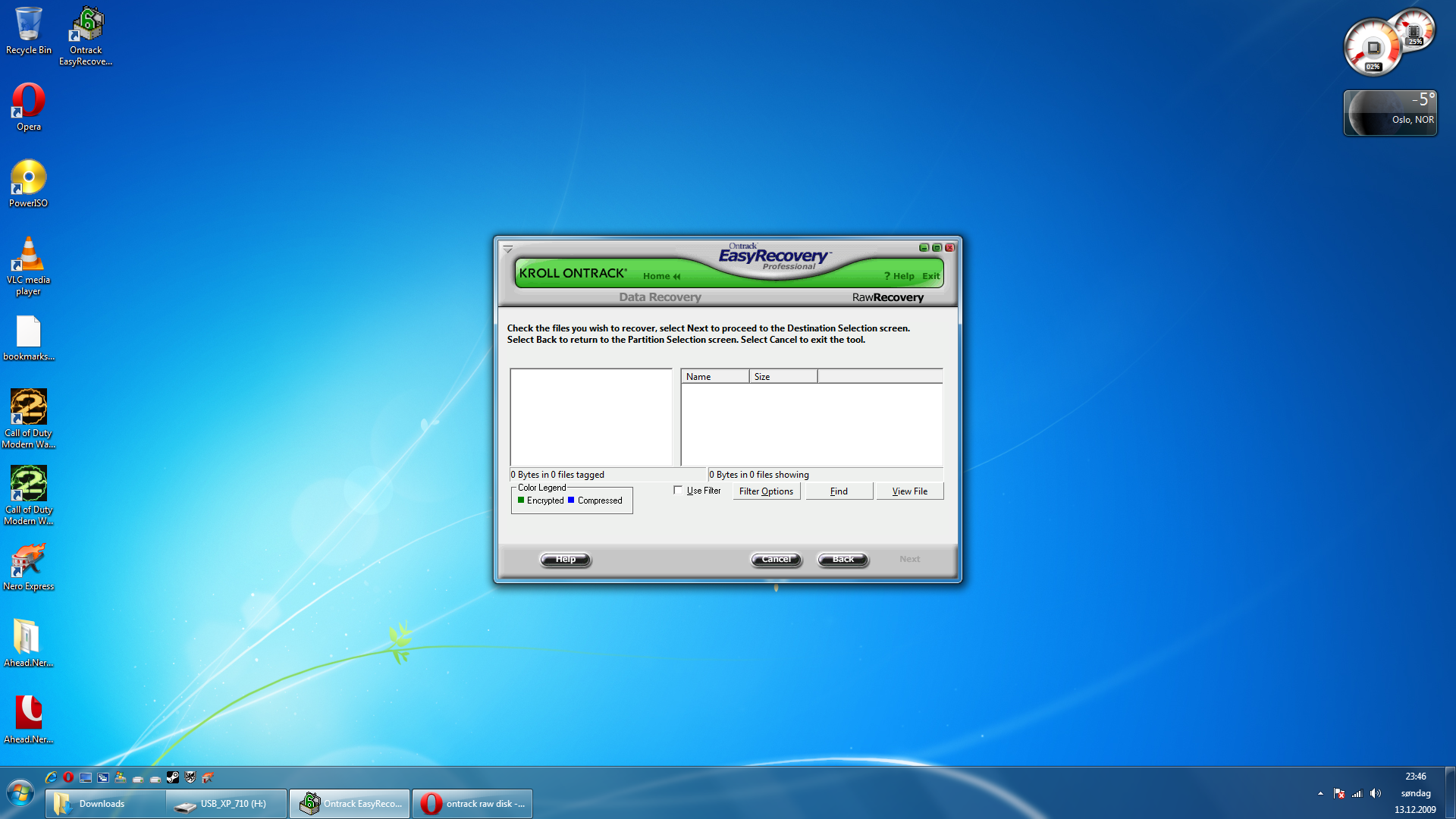Select the bookmarks file on desktop

pyautogui.click(x=28, y=338)
